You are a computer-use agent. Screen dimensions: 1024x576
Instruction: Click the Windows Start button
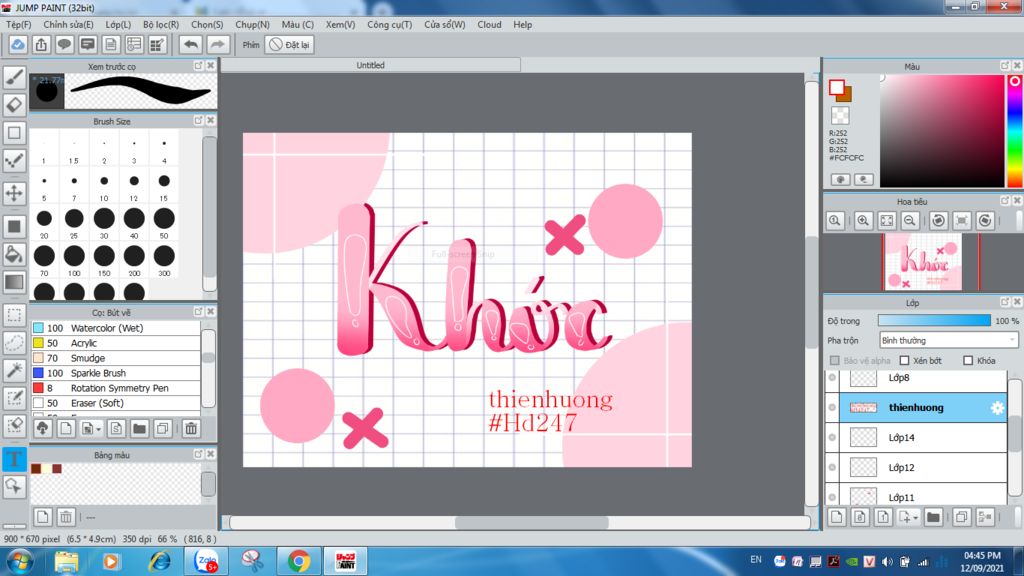click(x=20, y=561)
